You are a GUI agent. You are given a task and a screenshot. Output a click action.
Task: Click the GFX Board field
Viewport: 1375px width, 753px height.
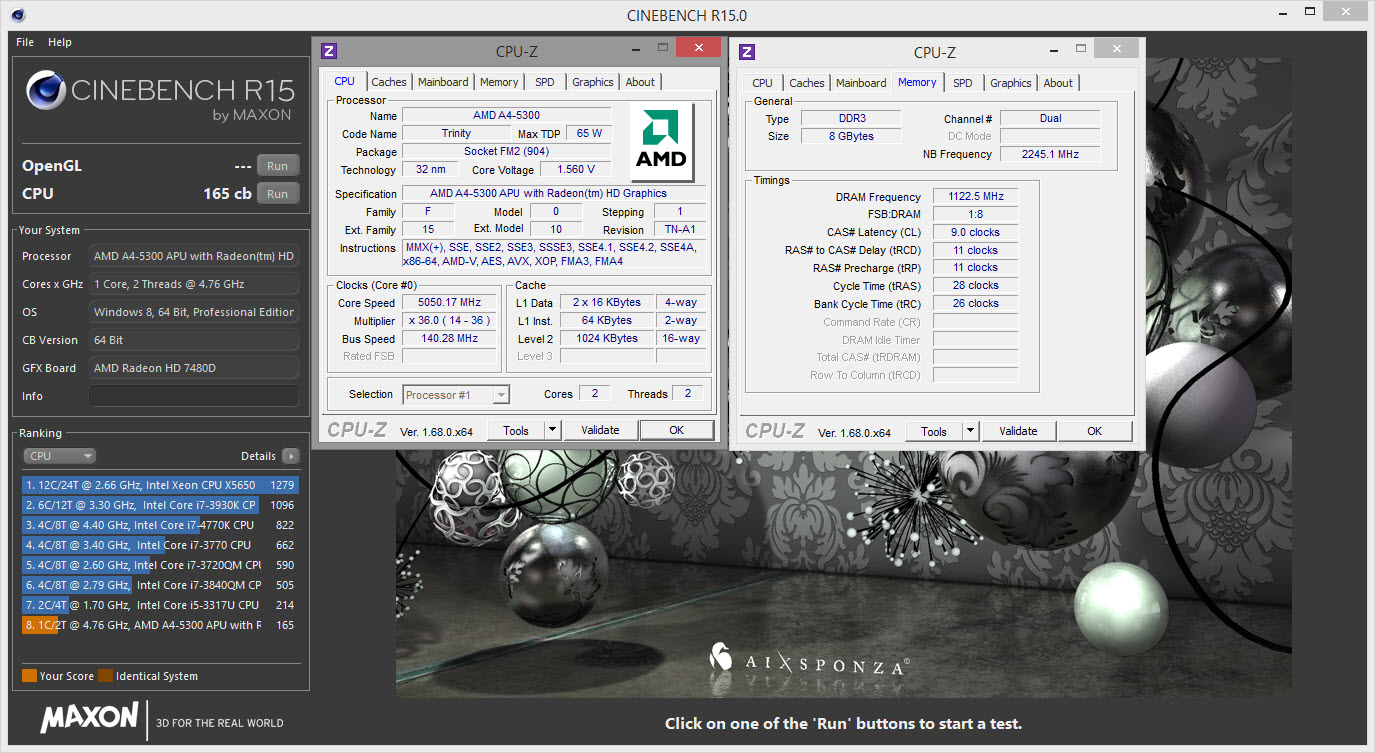[194, 368]
